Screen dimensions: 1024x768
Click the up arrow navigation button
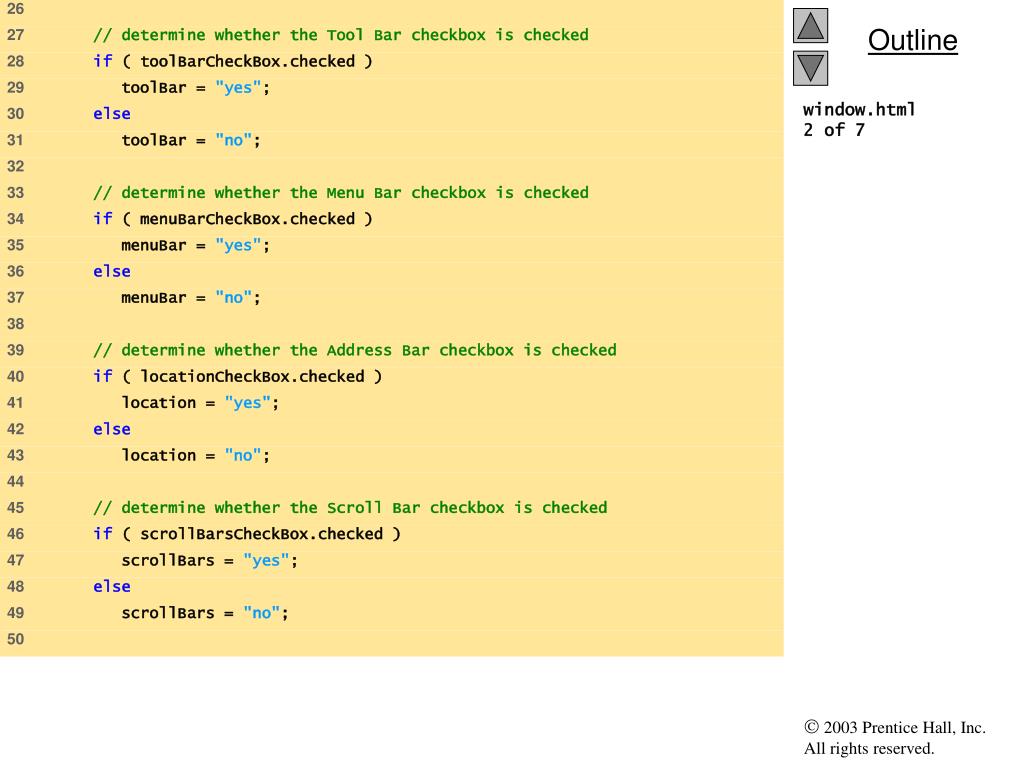click(810, 25)
